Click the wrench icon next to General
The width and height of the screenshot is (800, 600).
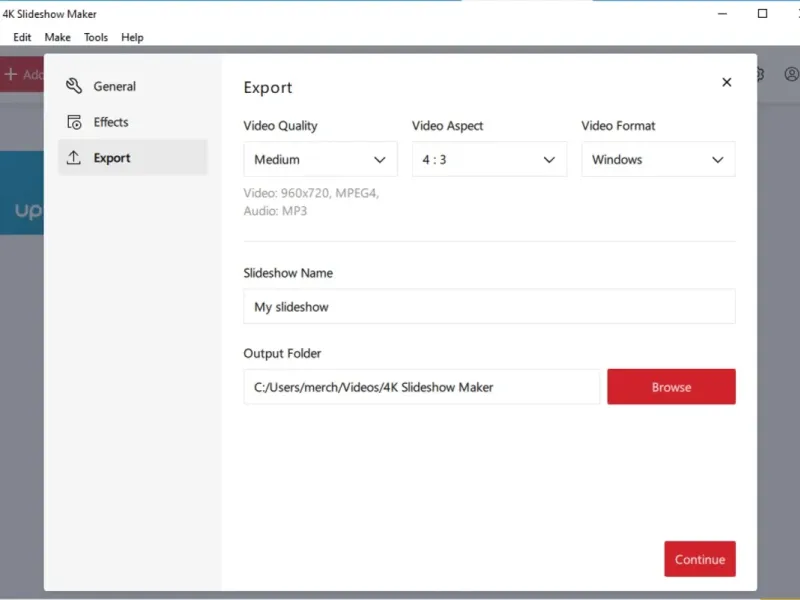click(x=74, y=86)
